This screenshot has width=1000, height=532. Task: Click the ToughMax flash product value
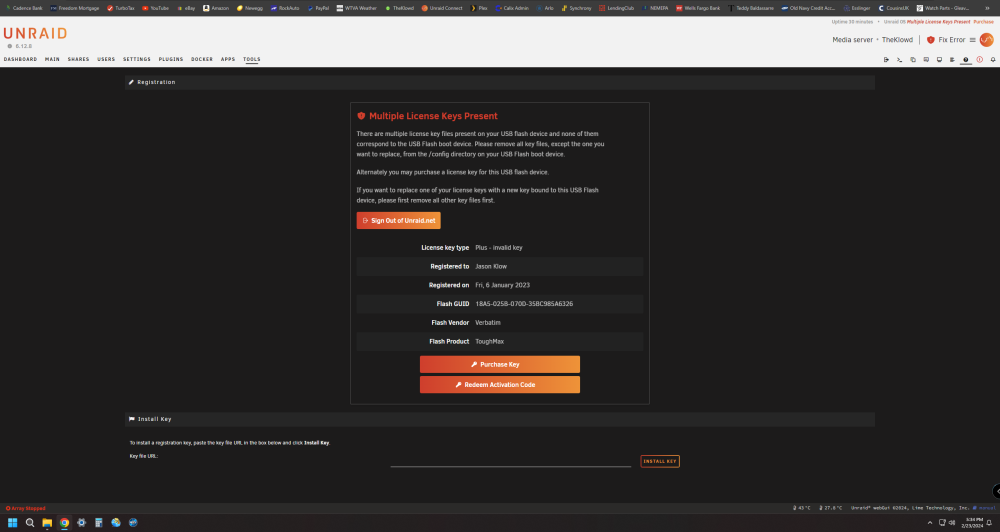click(490, 341)
